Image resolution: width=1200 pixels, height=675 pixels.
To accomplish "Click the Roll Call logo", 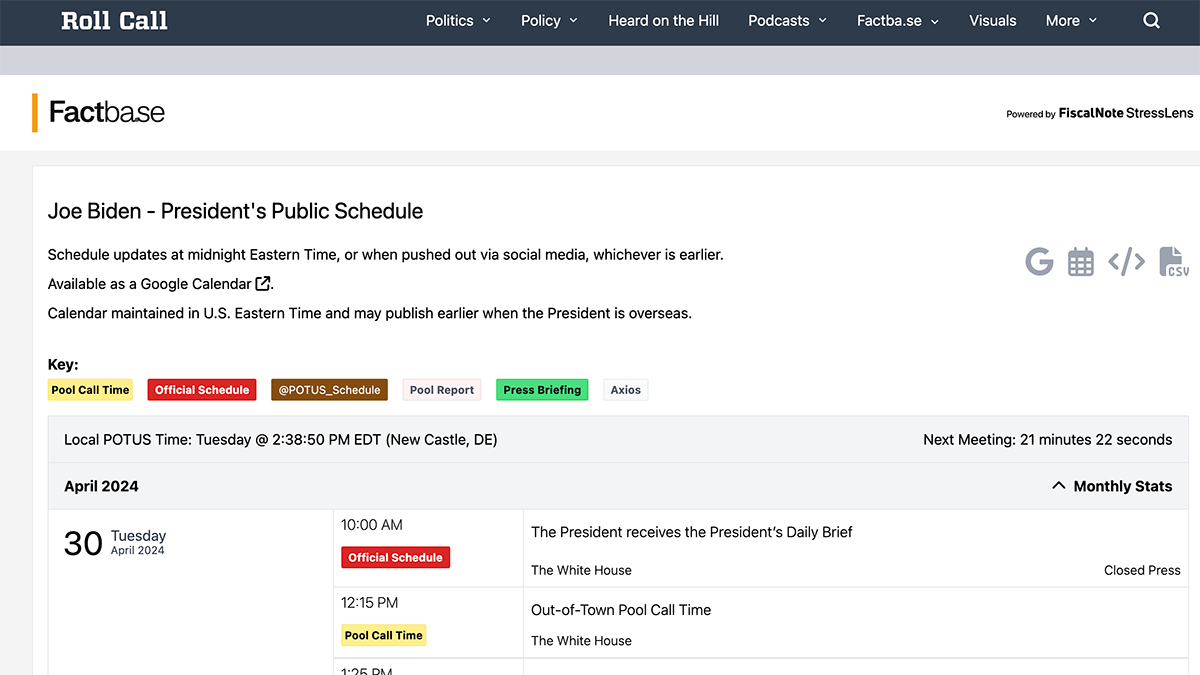I will pyautogui.click(x=114, y=21).
